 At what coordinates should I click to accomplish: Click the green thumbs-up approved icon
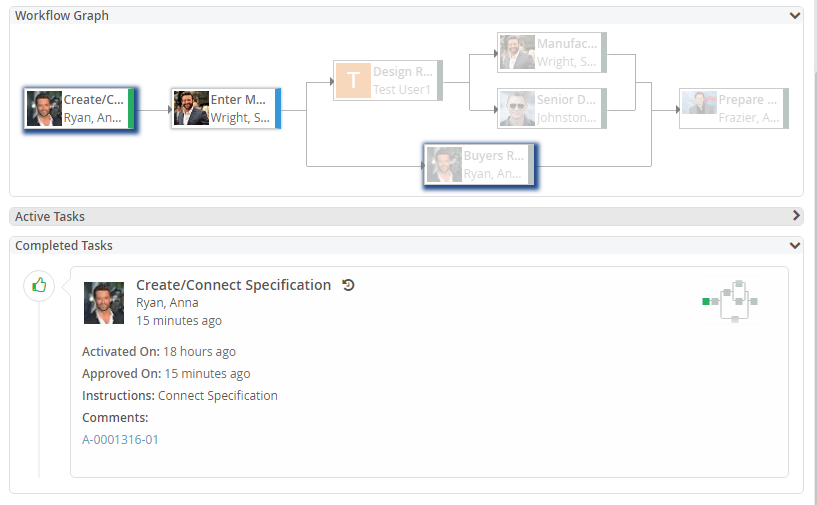click(x=39, y=285)
